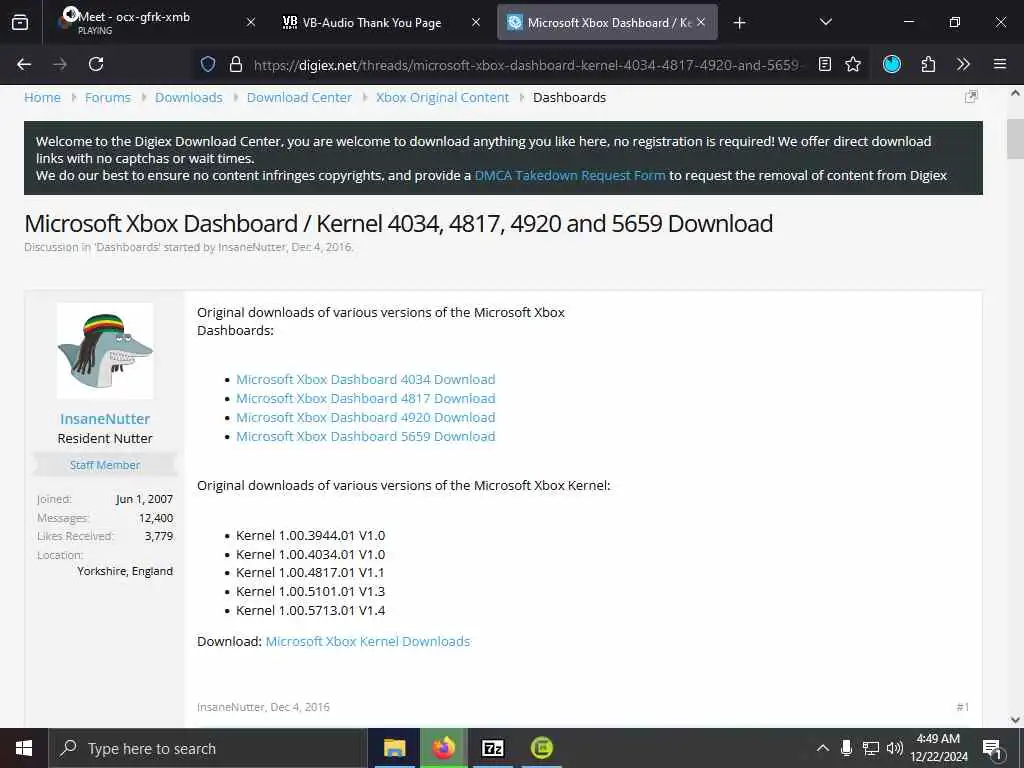Click microphone tray icon
Image resolution: width=1024 pixels, height=768 pixels.
pos(846,748)
